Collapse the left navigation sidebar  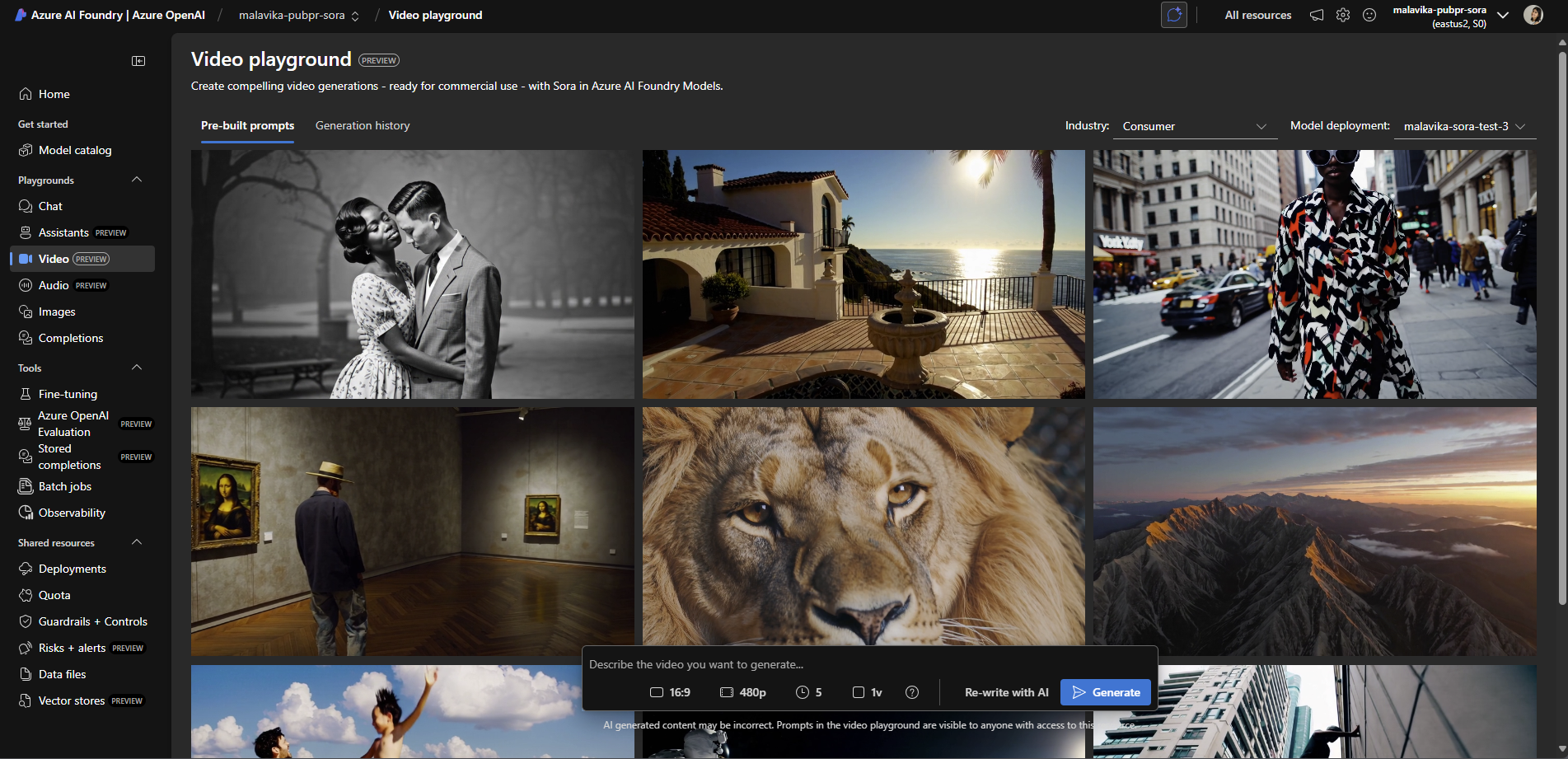(138, 61)
